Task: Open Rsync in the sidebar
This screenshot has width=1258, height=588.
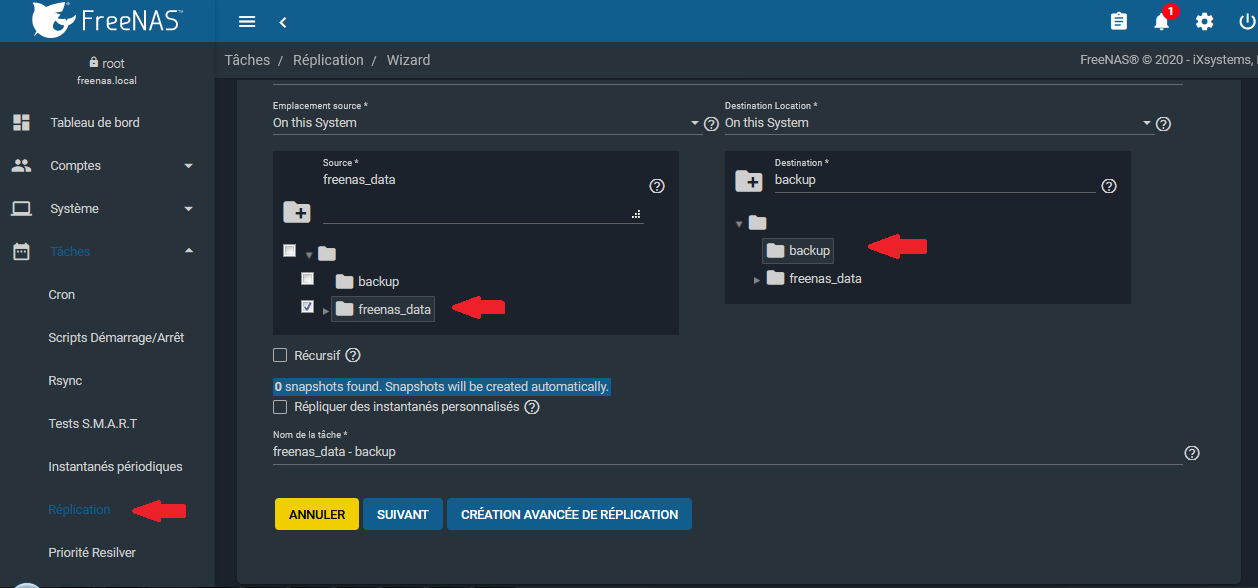Action: (x=65, y=381)
